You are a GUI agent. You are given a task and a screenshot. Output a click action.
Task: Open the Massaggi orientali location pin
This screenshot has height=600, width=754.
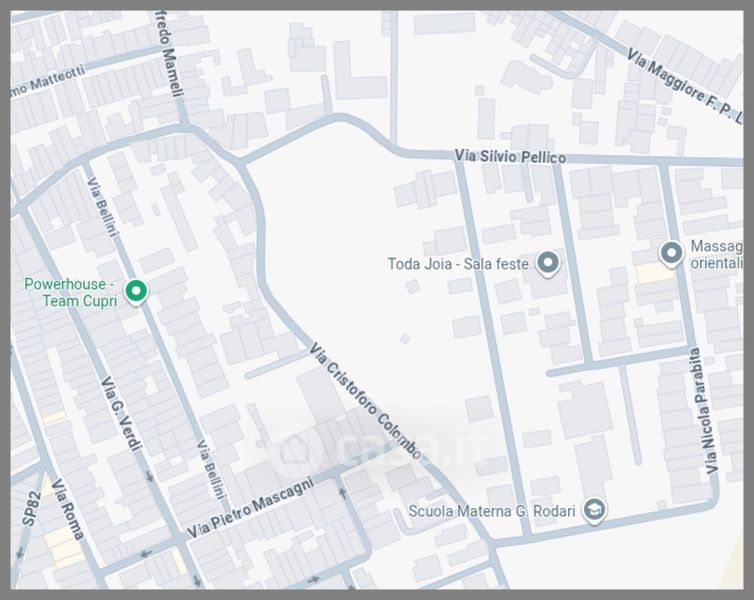coord(671,254)
